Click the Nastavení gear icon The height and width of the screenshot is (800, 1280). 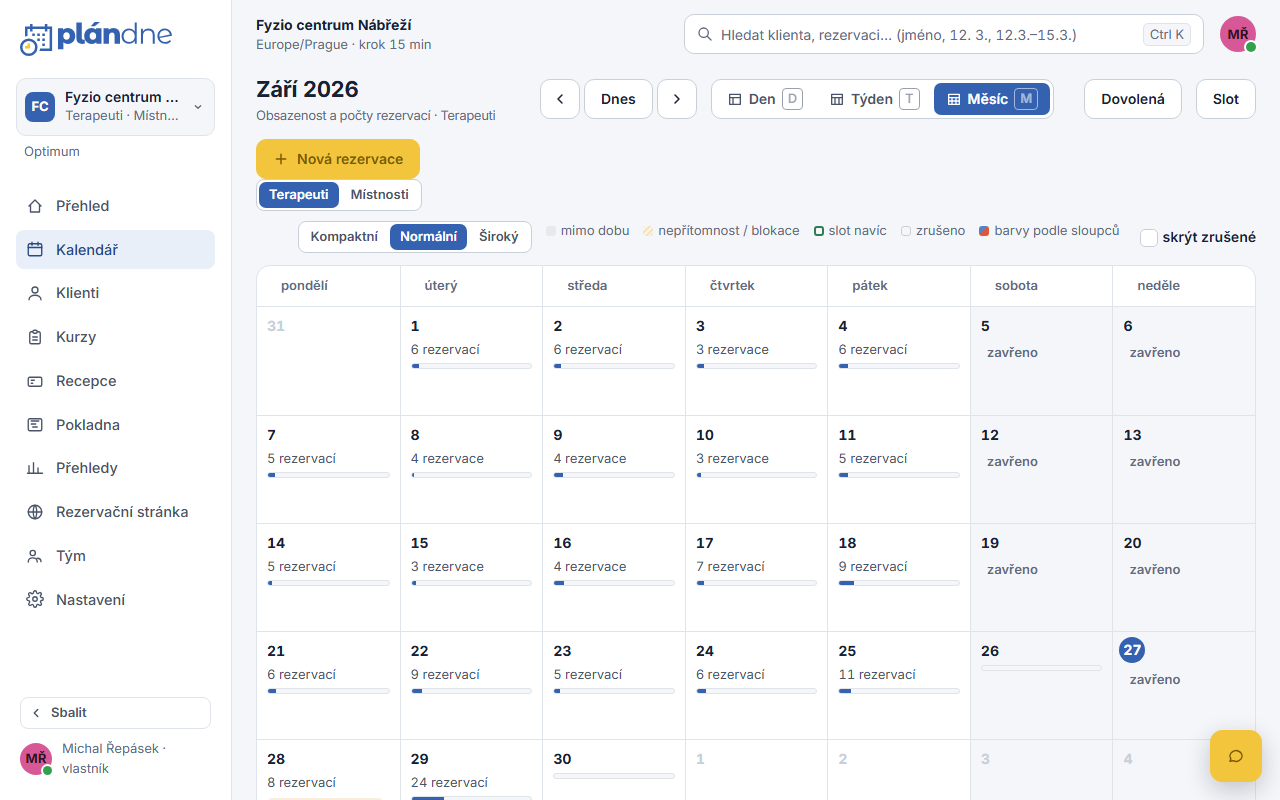[x=35, y=600]
